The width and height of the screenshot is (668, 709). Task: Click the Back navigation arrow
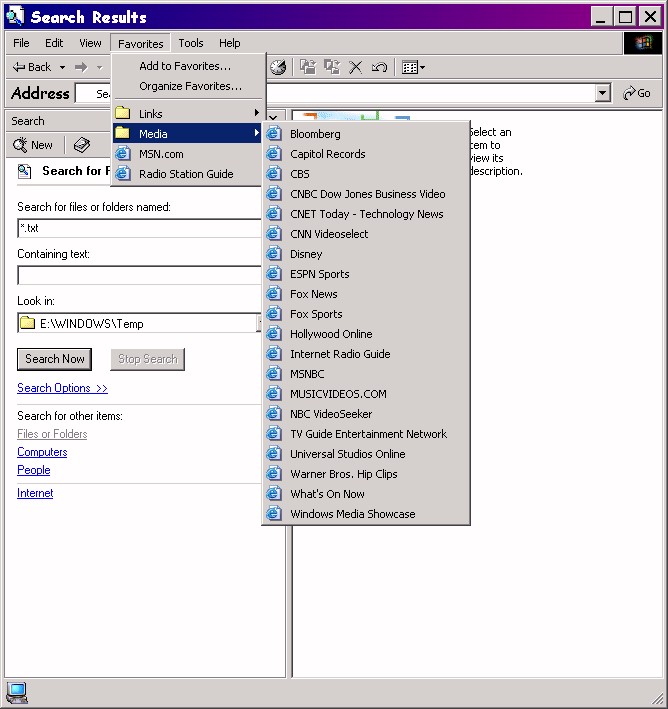[30, 67]
